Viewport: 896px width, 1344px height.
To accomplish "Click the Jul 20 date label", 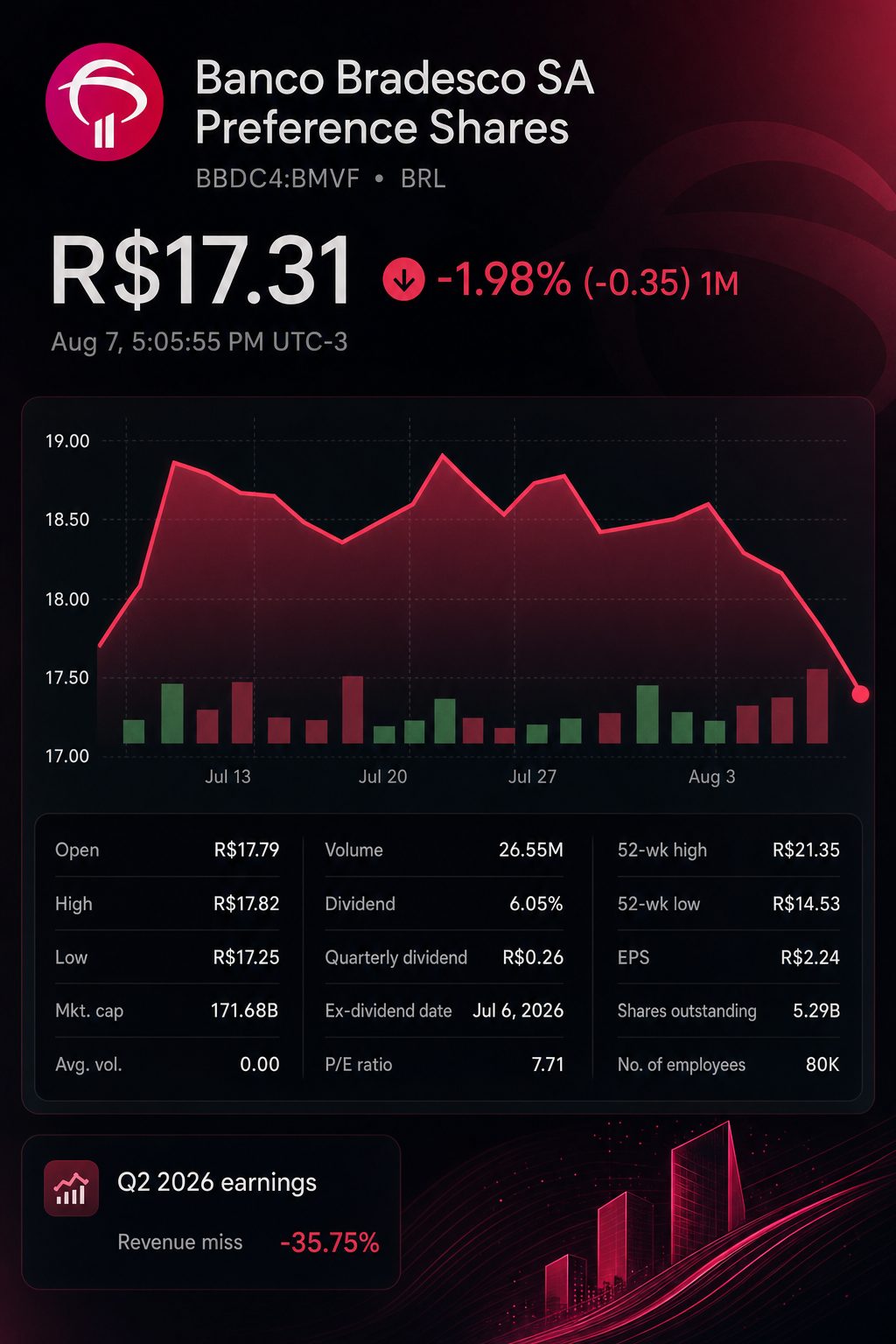I will (382, 777).
